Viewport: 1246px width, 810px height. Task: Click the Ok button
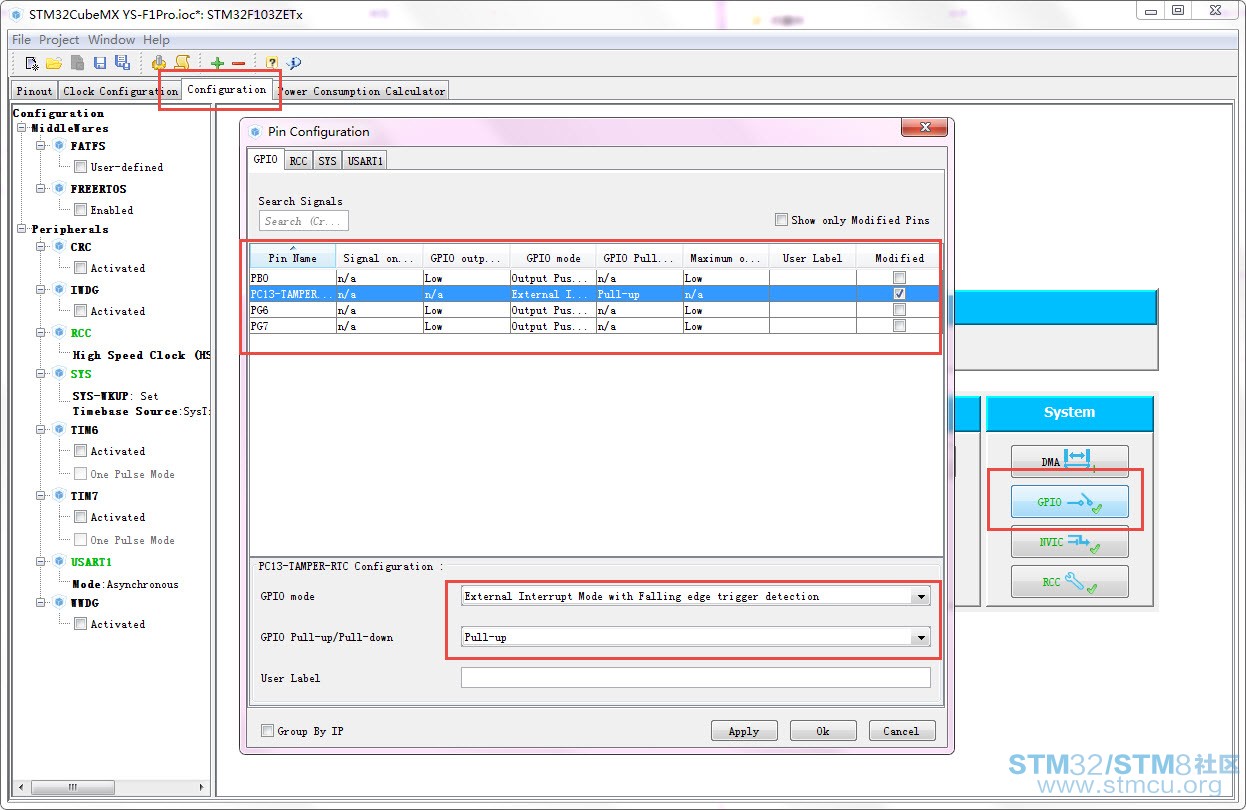click(823, 731)
